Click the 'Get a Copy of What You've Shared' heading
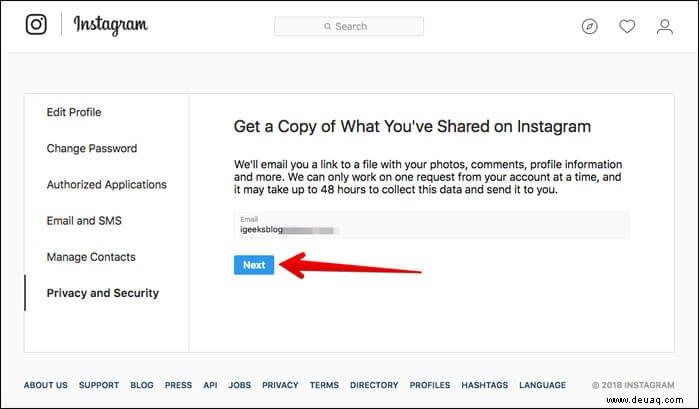 point(412,126)
